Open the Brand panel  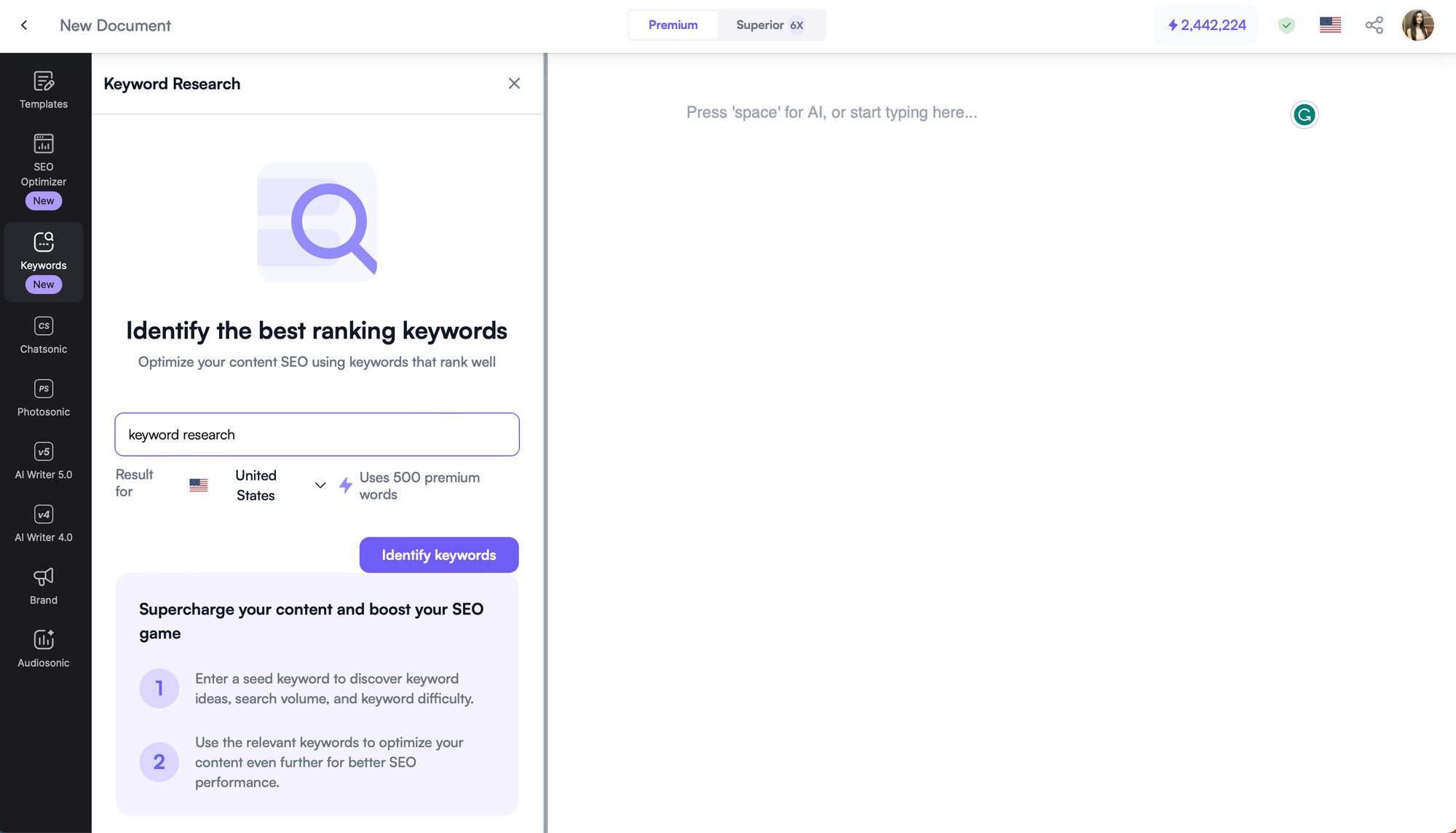tap(43, 586)
